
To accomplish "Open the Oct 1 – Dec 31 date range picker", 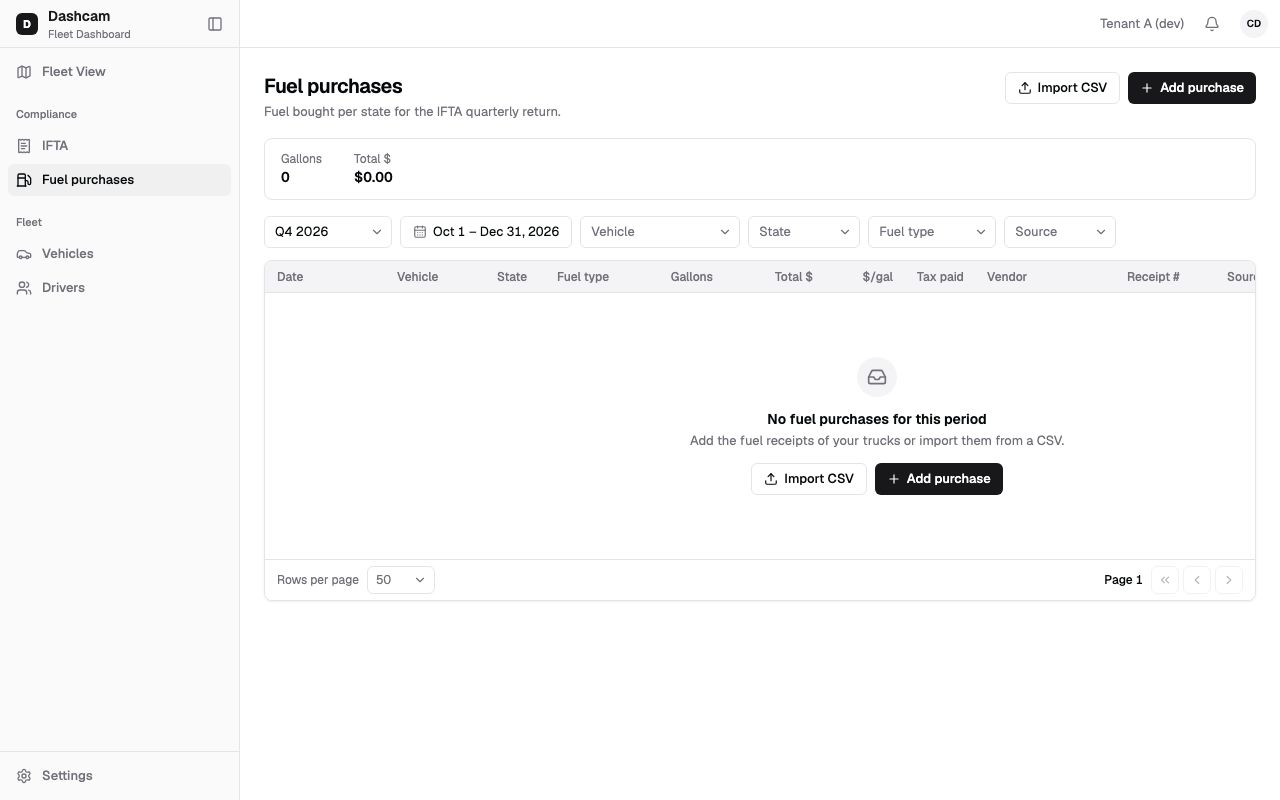I will (486, 232).
